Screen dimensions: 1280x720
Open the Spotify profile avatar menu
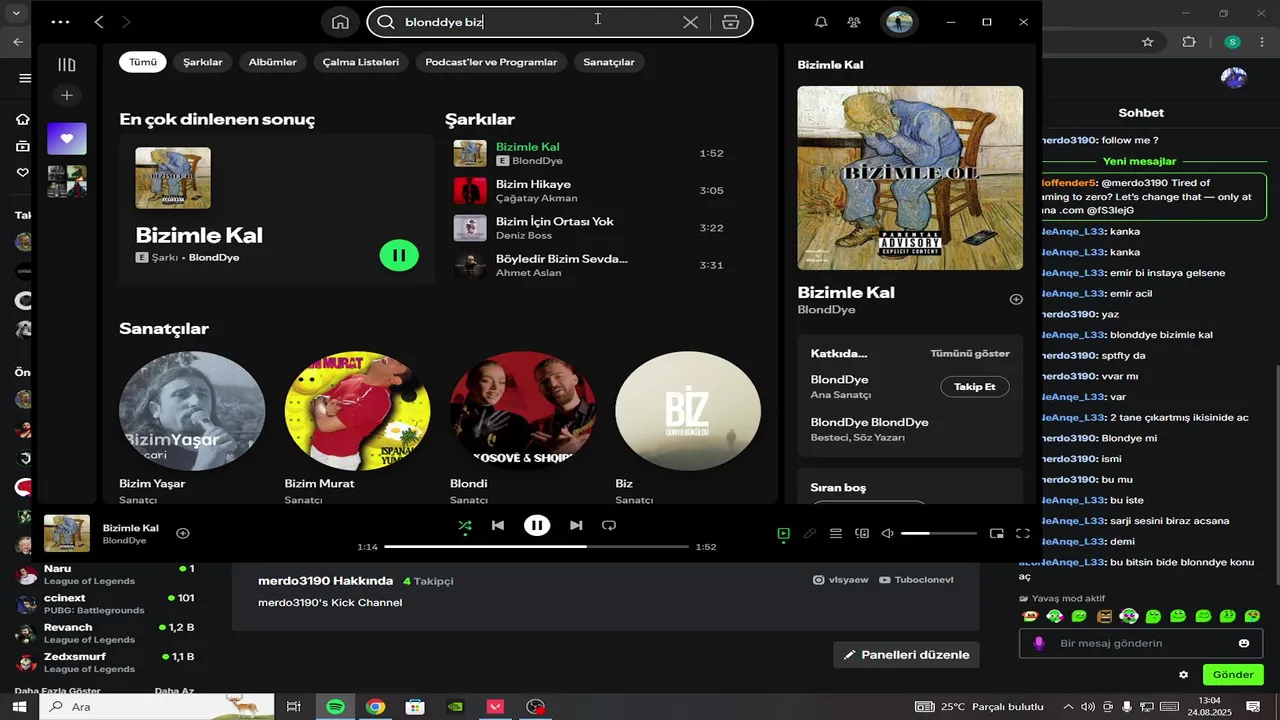899,22
